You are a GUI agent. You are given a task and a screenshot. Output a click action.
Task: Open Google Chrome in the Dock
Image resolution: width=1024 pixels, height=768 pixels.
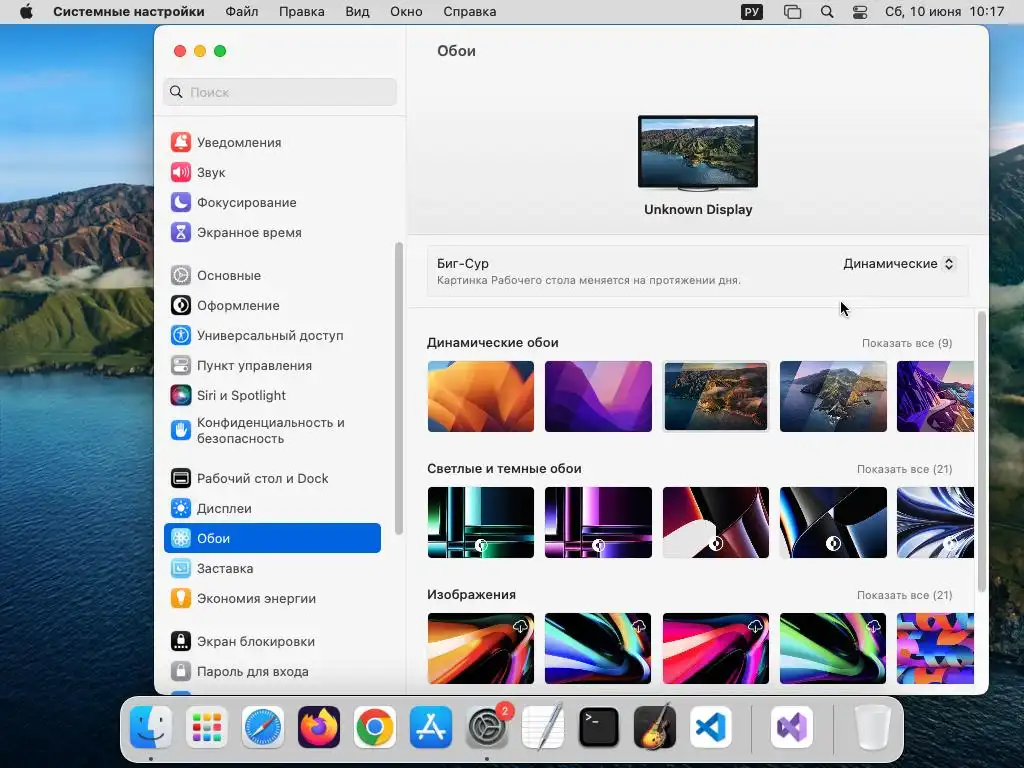pyautogui.click(x=375, y=727)
